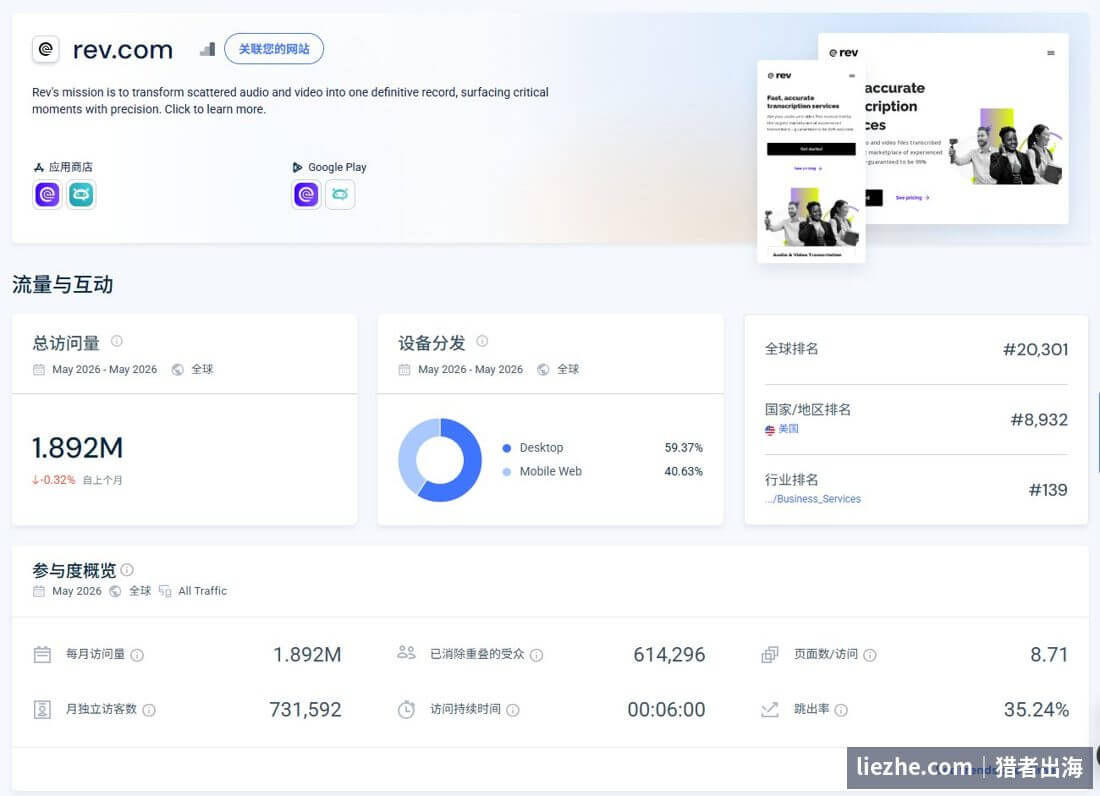Click the 页面数/访问 pages icon
This screenshot has width=1100, height=796.
(x=770, y=654)
